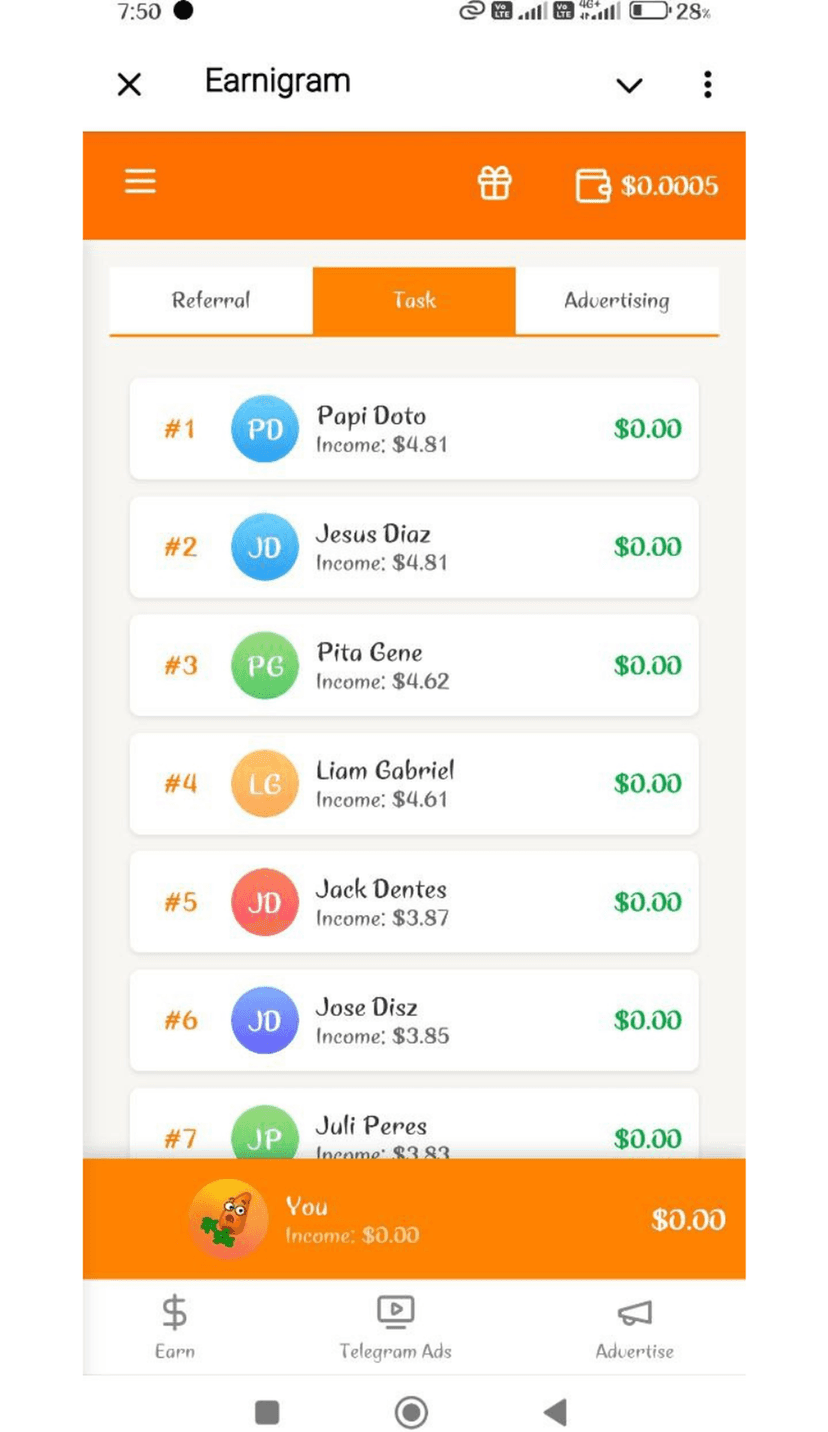
Task: Open Jesus Diaz leaderboard entry
Action: pos(414,547)
